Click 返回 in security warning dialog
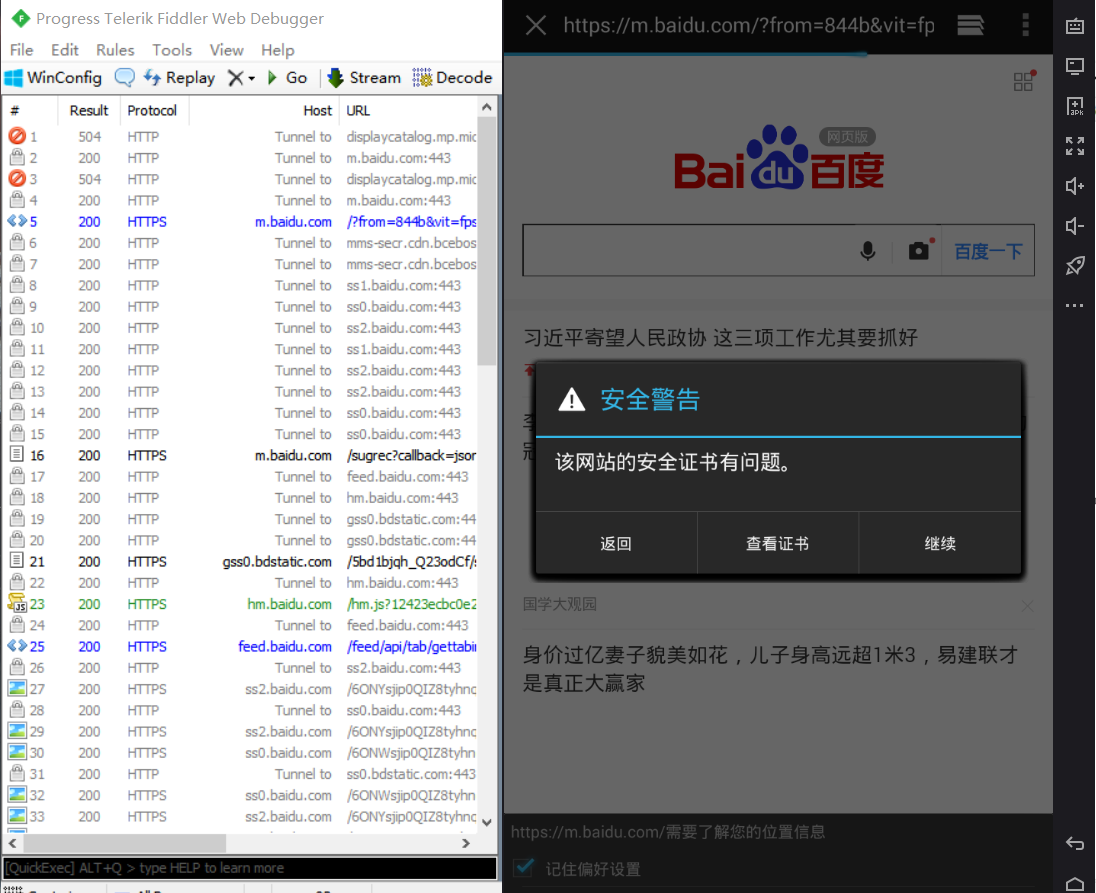1096x893 pixels. pyautogui.click(x=616, y=543)
